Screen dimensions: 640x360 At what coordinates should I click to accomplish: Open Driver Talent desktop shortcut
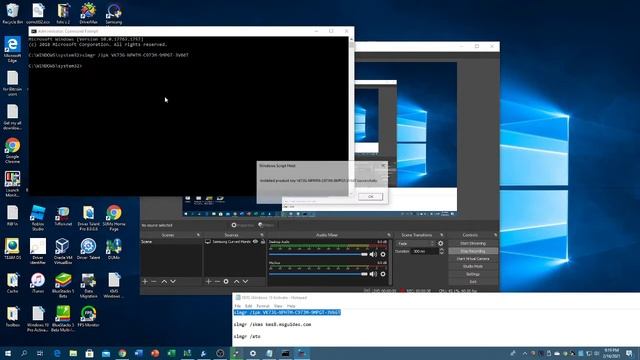(88, 249)
